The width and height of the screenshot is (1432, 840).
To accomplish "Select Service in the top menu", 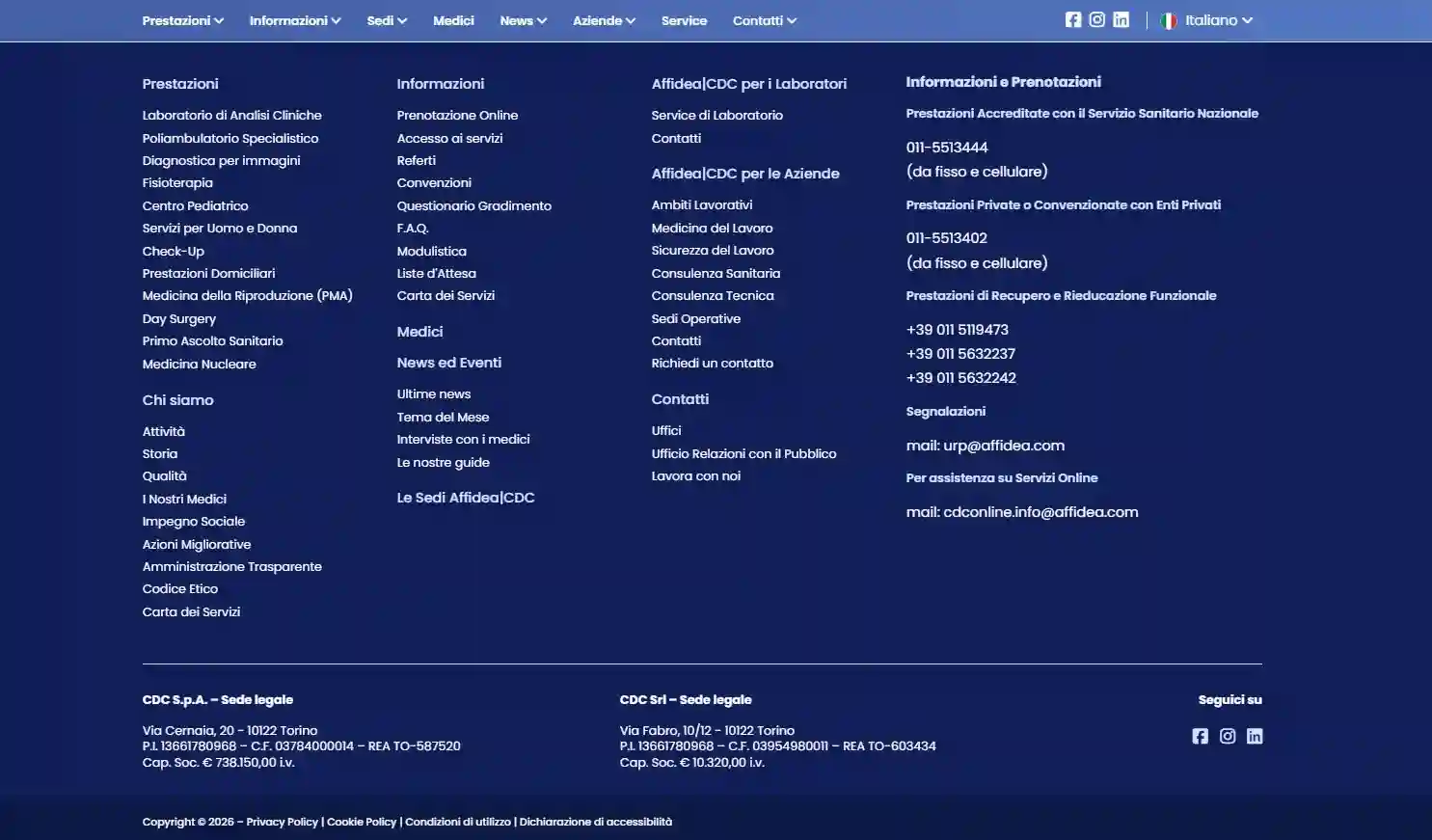I will (x=684, y=20).
